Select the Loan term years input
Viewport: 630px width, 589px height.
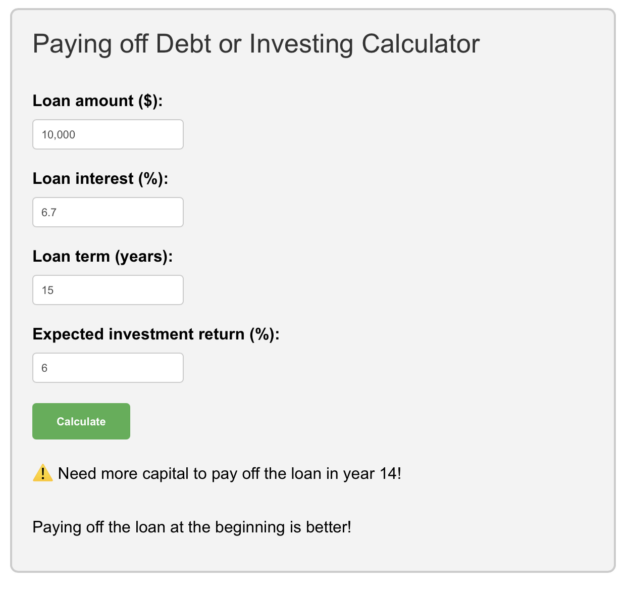[x=108, y=290]
